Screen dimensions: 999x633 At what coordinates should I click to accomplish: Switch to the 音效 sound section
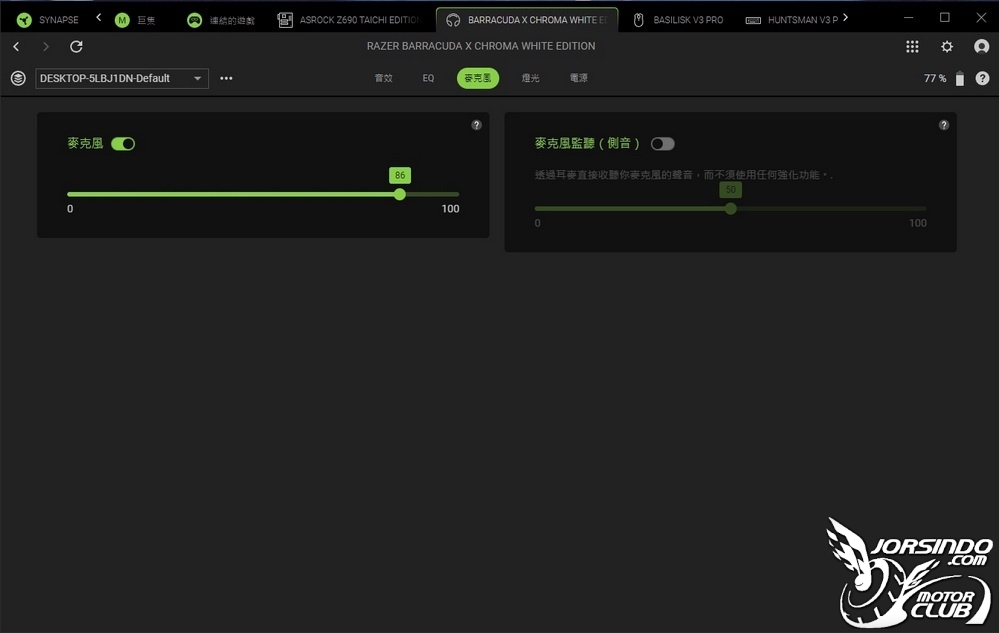(x=384, y=78)
